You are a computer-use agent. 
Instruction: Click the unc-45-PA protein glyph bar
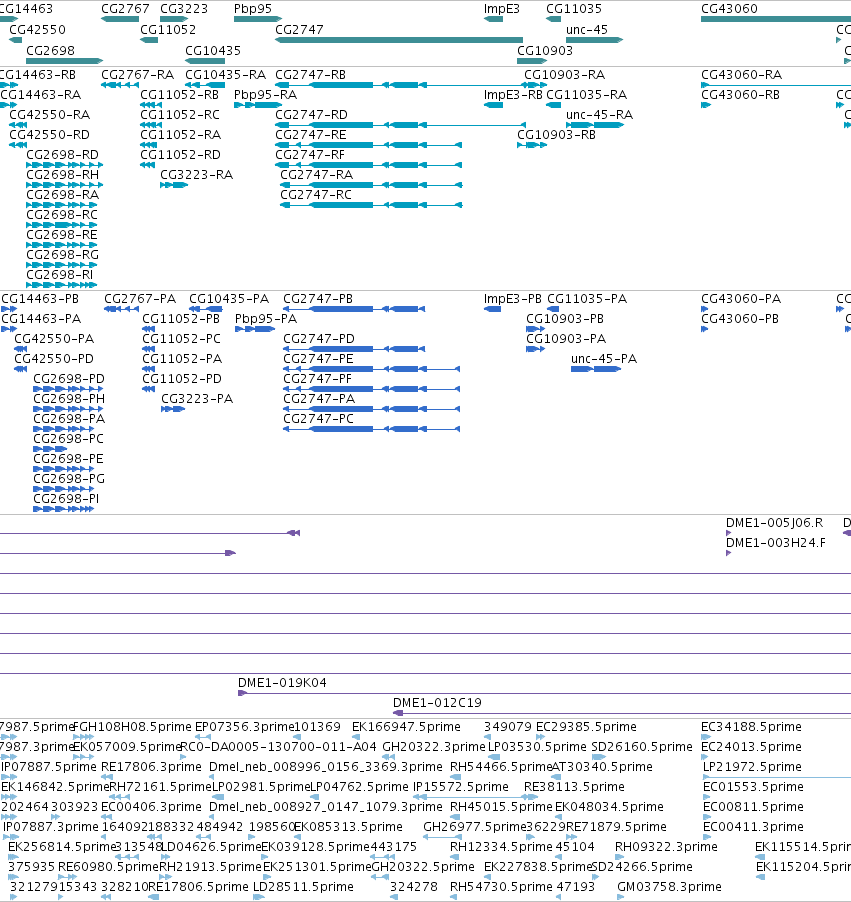point(596,369)
